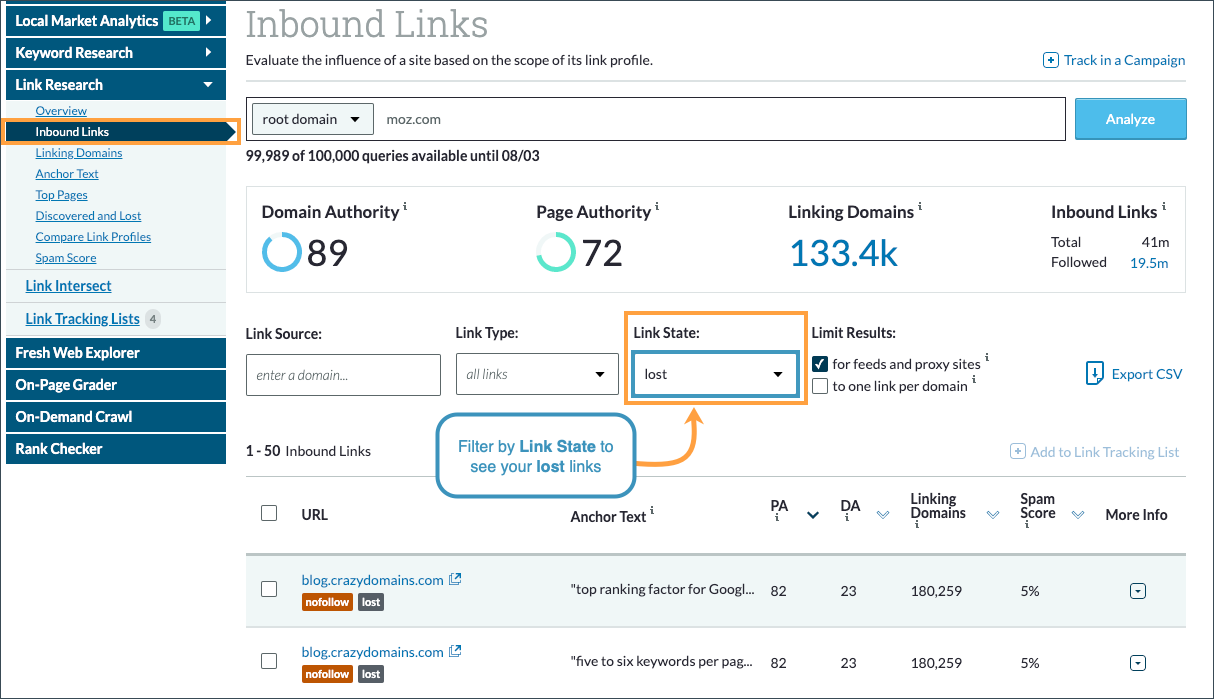Open the More Info arrow on the first row

[x=1138, y=591]
